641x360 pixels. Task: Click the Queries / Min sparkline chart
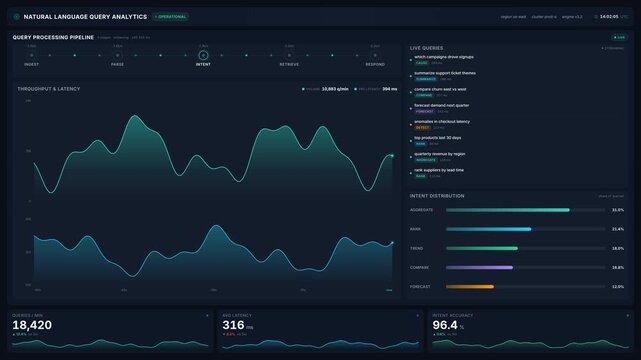coord(110,344)
